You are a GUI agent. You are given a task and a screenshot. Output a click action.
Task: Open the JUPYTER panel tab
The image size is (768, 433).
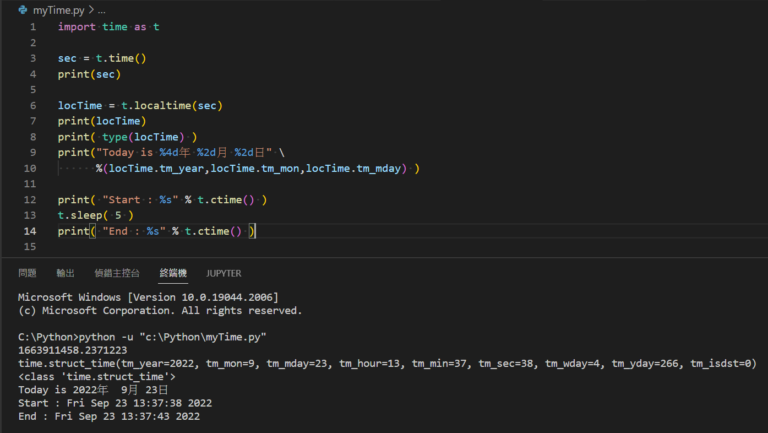click(224, 273)
